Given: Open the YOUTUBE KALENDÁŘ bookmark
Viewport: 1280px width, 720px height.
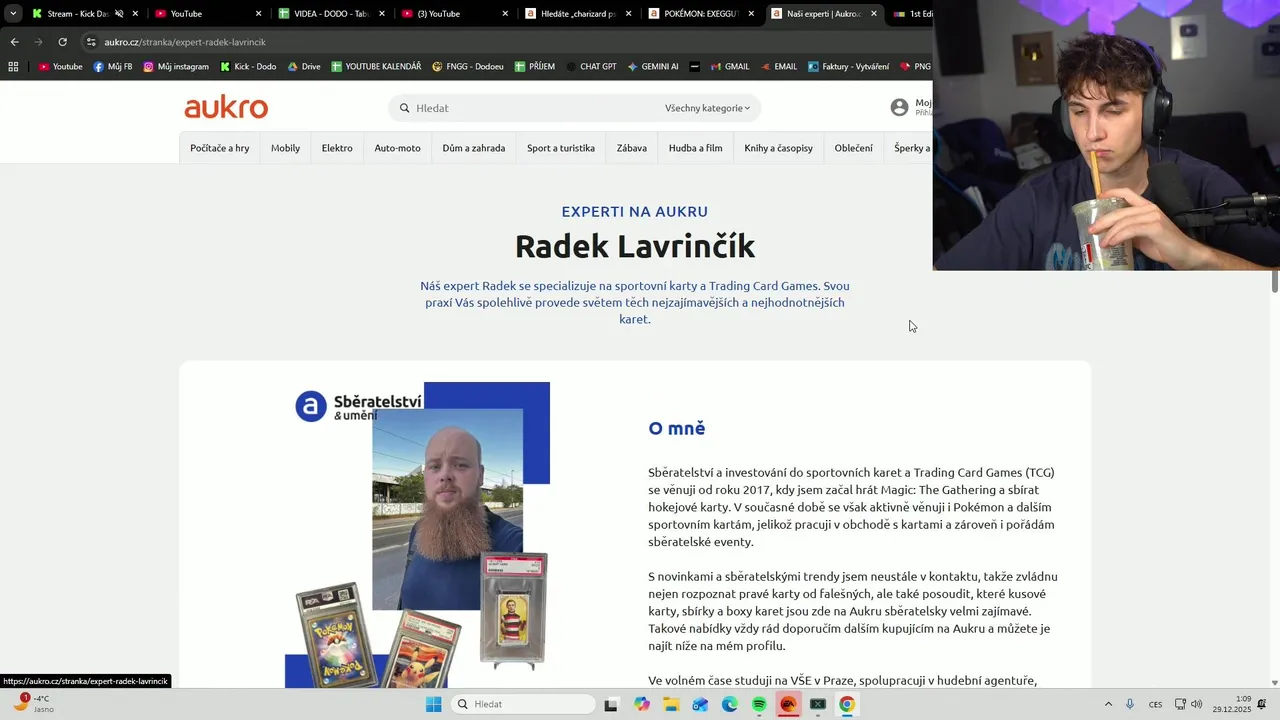Looking at the screenshot, I should (376, 66).
